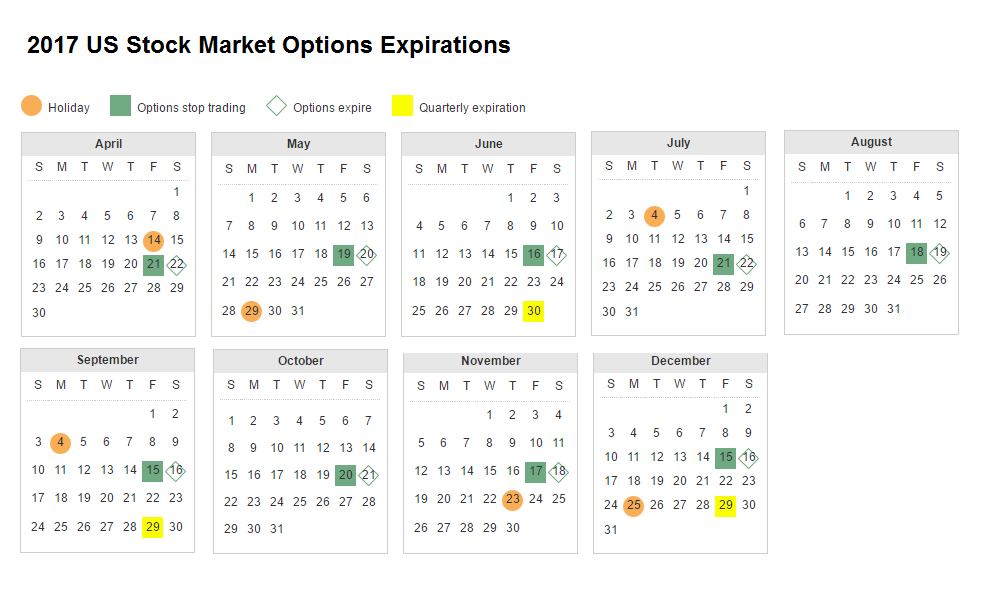989x590 pixels.
Task: Select the December 25 holiday circle
Action: [x=634, y=506]
